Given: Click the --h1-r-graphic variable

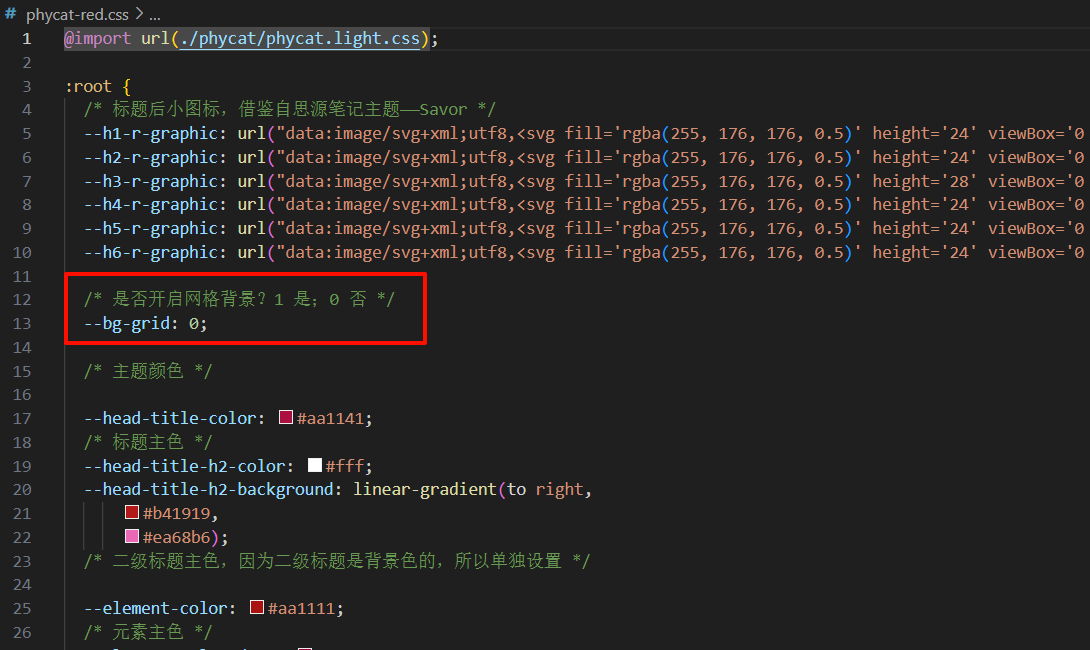Looking at the screenshot, I should tap(151, 133).
